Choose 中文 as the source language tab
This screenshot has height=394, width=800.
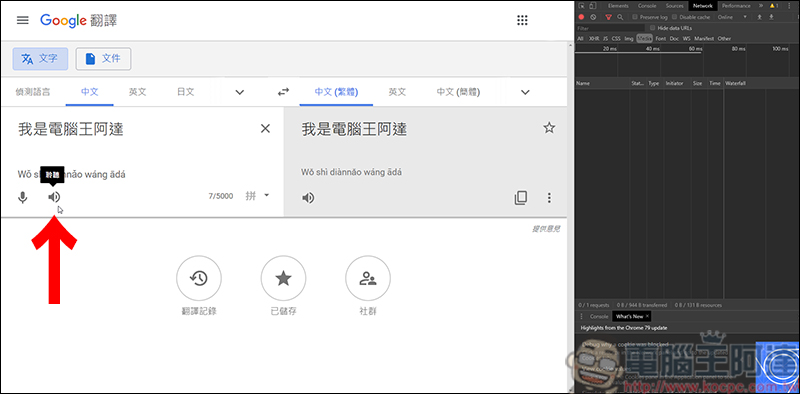click(90, 92)
